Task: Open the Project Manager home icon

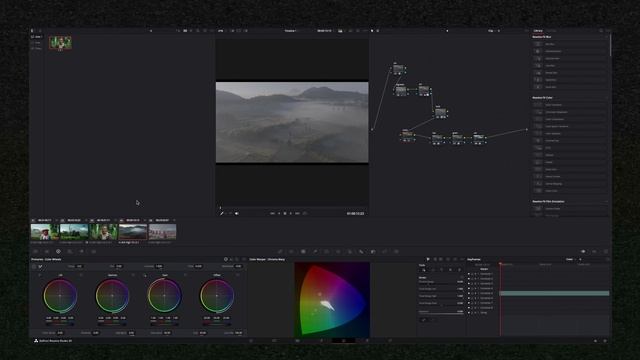Action: point(596,340)
